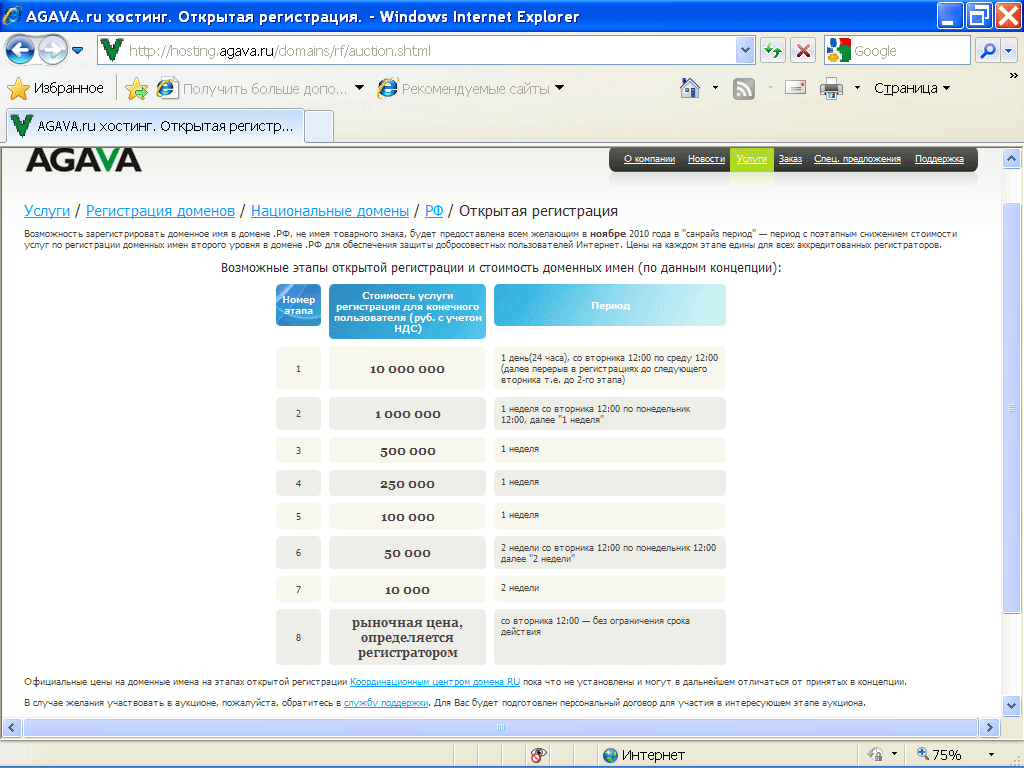Screen dimensions: 1024x768
Task: Click the browser Back arrow button
Action: coord(20,50)
